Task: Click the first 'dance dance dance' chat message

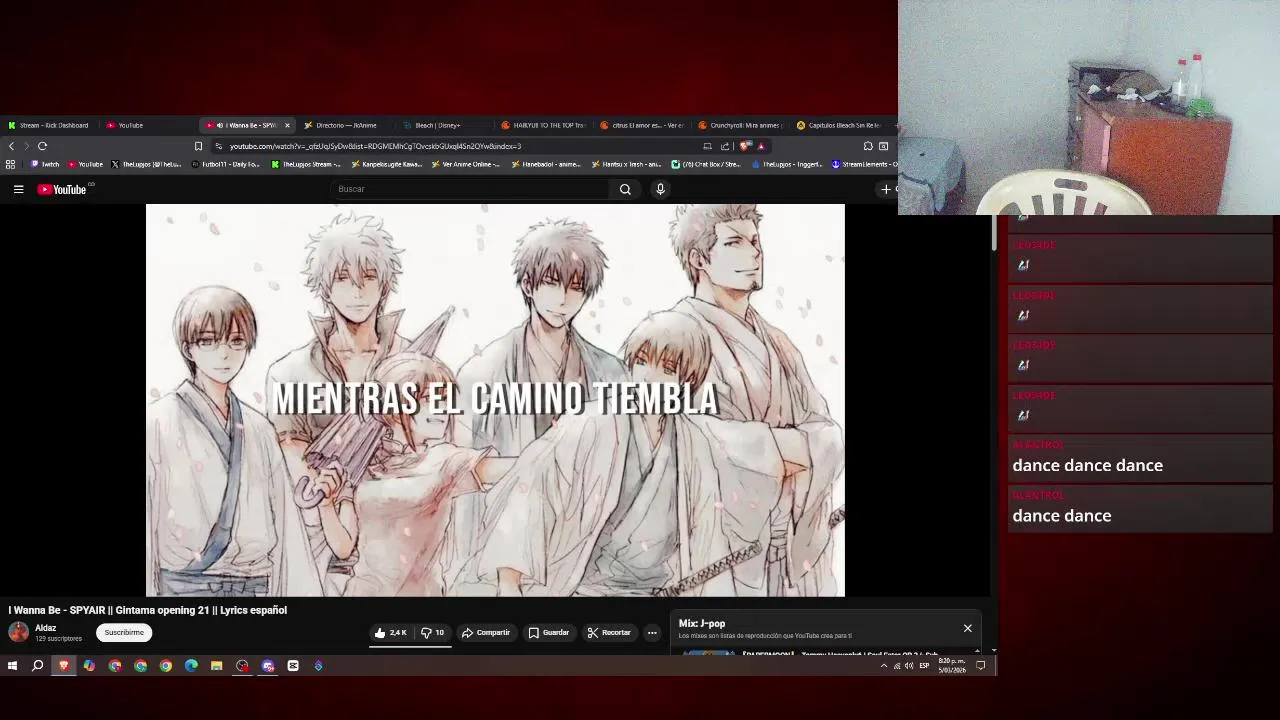Action: [1087, 465]
